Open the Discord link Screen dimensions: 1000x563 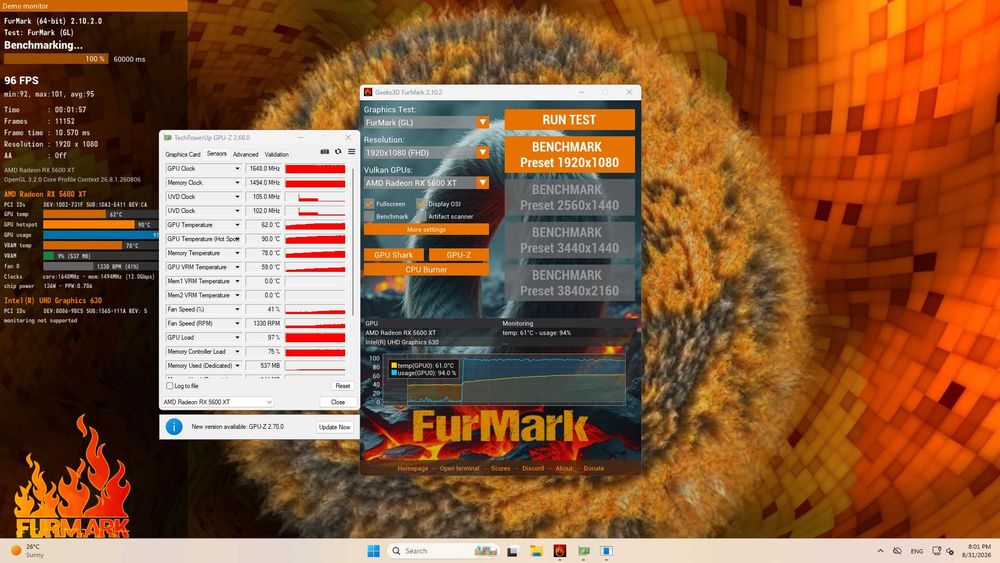(533, 468)
